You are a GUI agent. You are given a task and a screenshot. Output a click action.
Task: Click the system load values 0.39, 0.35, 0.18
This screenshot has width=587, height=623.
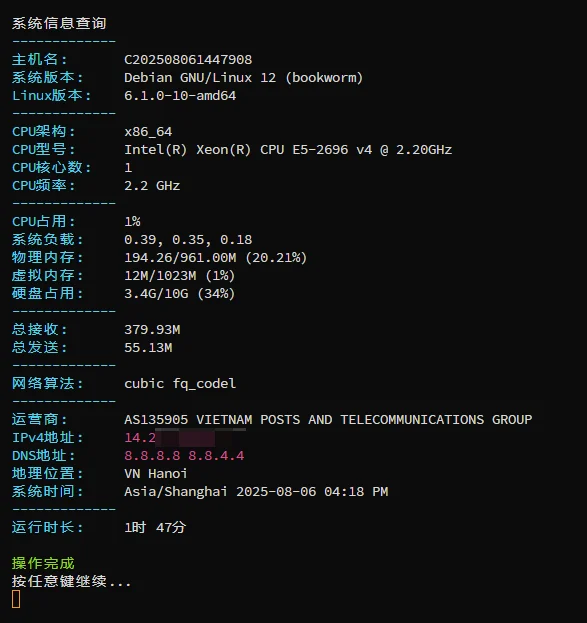point(188,240)
